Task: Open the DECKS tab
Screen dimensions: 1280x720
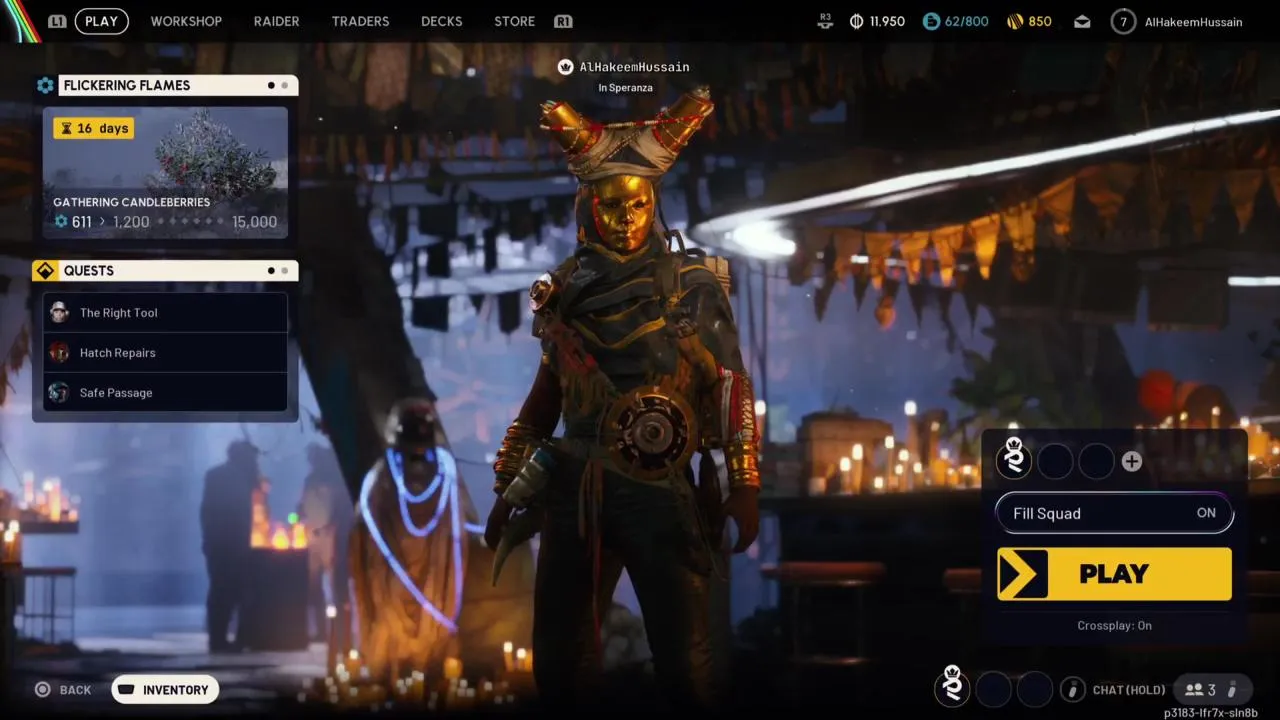Action: [442, 21]
